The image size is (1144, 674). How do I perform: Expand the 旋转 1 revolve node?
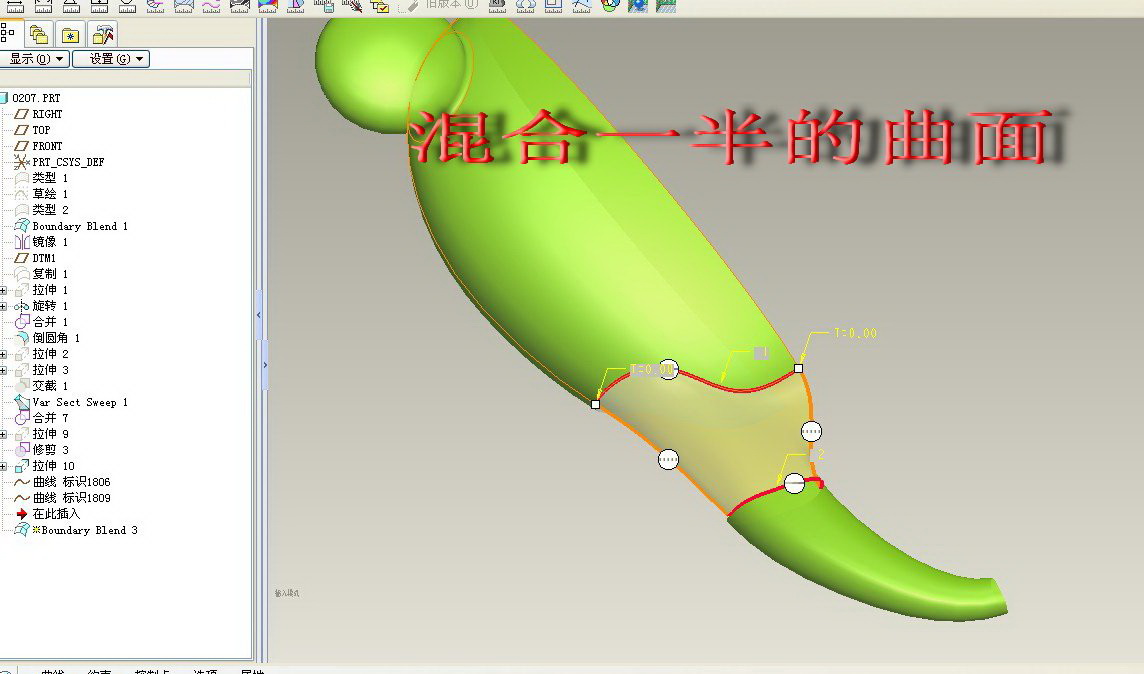pyautogui.click(x=4, y=306)
